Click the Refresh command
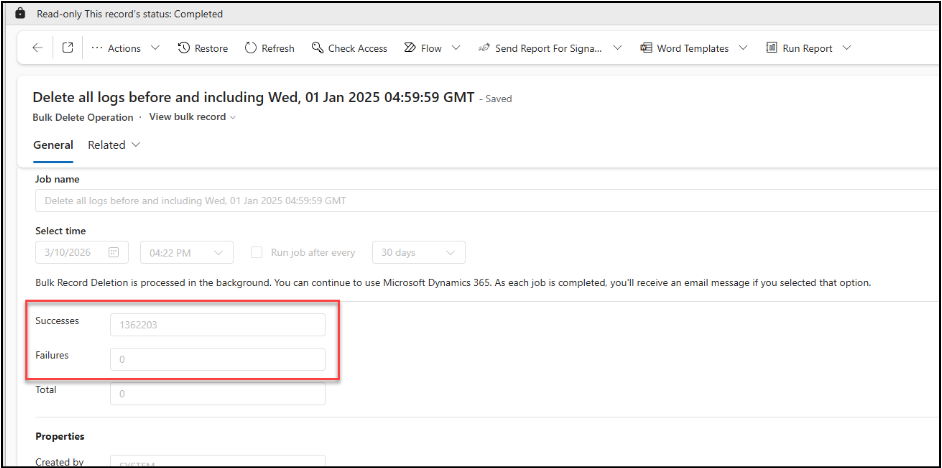The height and width of the screenshot is (468, 942). [x=269, y=48]
